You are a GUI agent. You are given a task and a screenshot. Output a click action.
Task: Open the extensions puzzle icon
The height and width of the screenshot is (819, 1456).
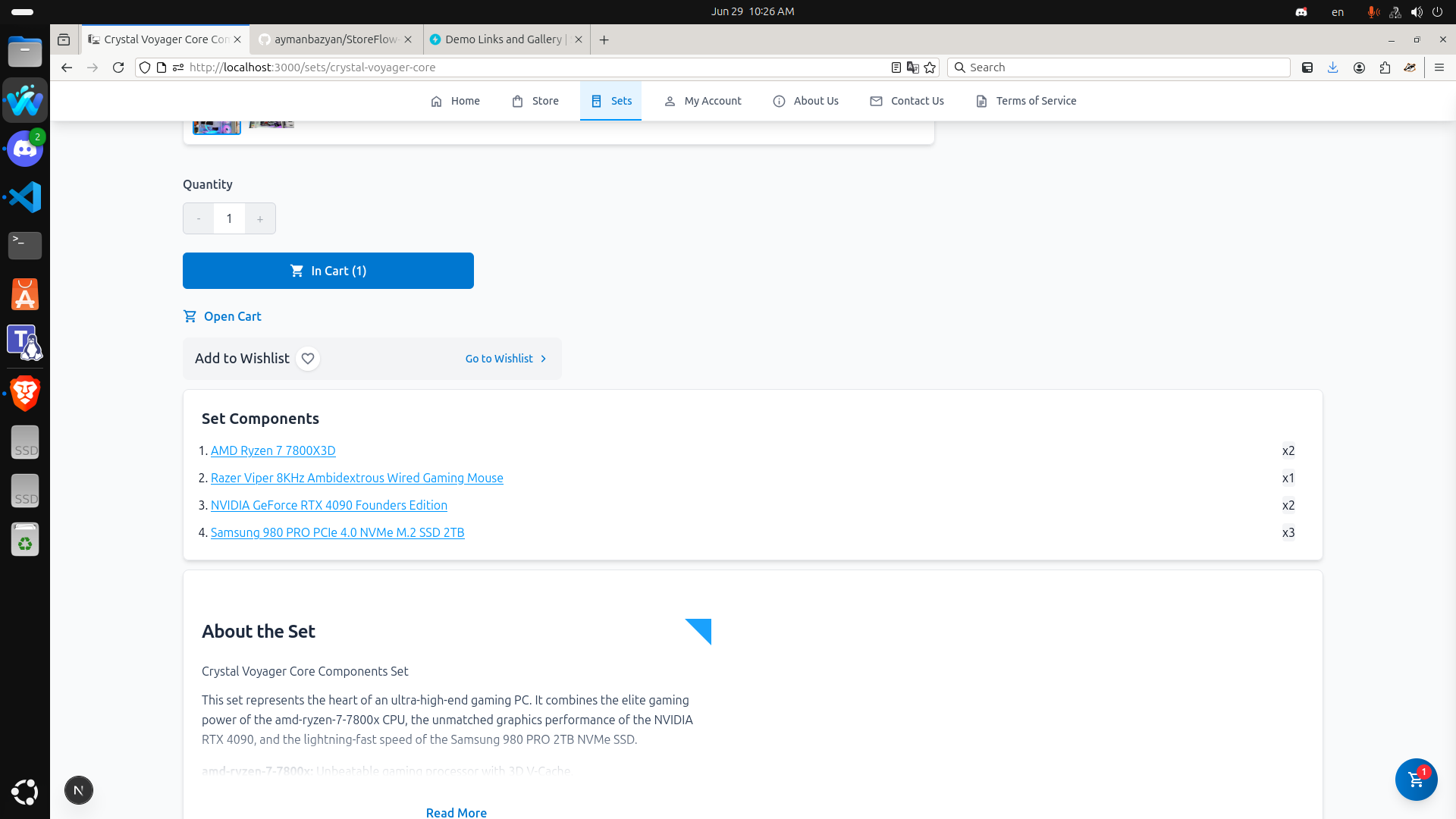click(1385, 67)
